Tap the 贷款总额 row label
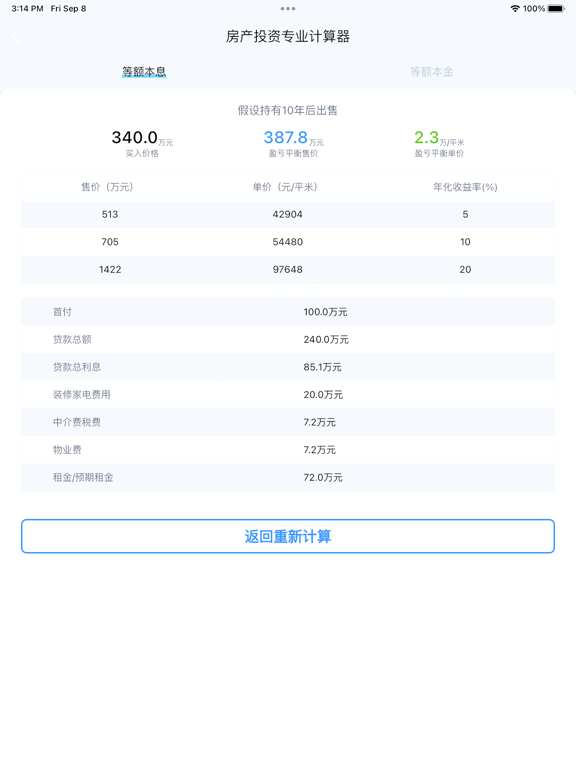Viewport: 576px width, 768px height. (x=72, y=339)
